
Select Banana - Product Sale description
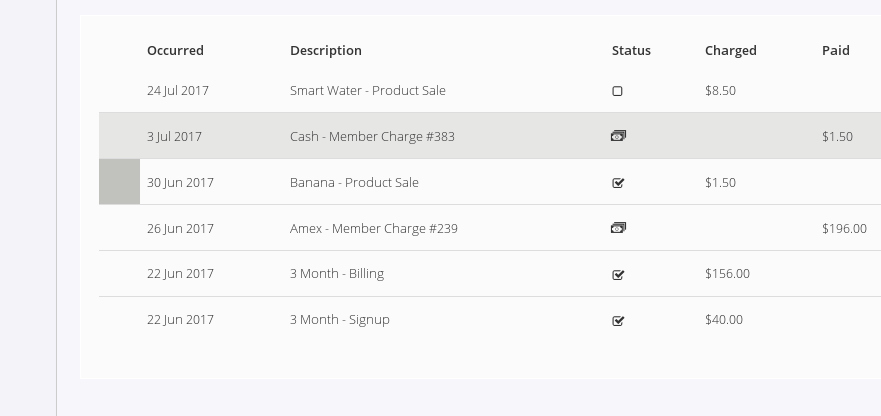coord(354,183)
